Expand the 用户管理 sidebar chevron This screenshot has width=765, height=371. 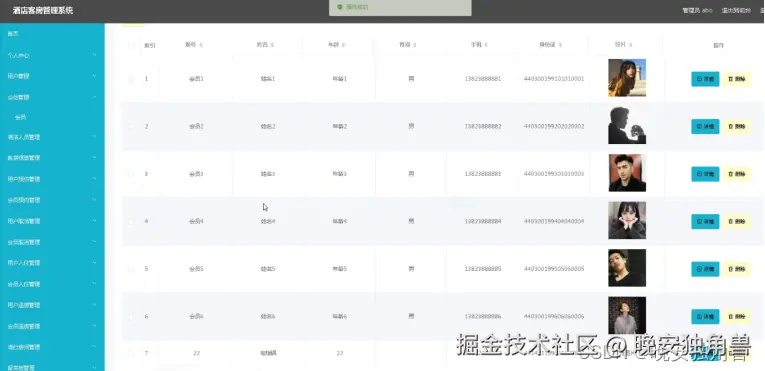click(x=94, y=76)
